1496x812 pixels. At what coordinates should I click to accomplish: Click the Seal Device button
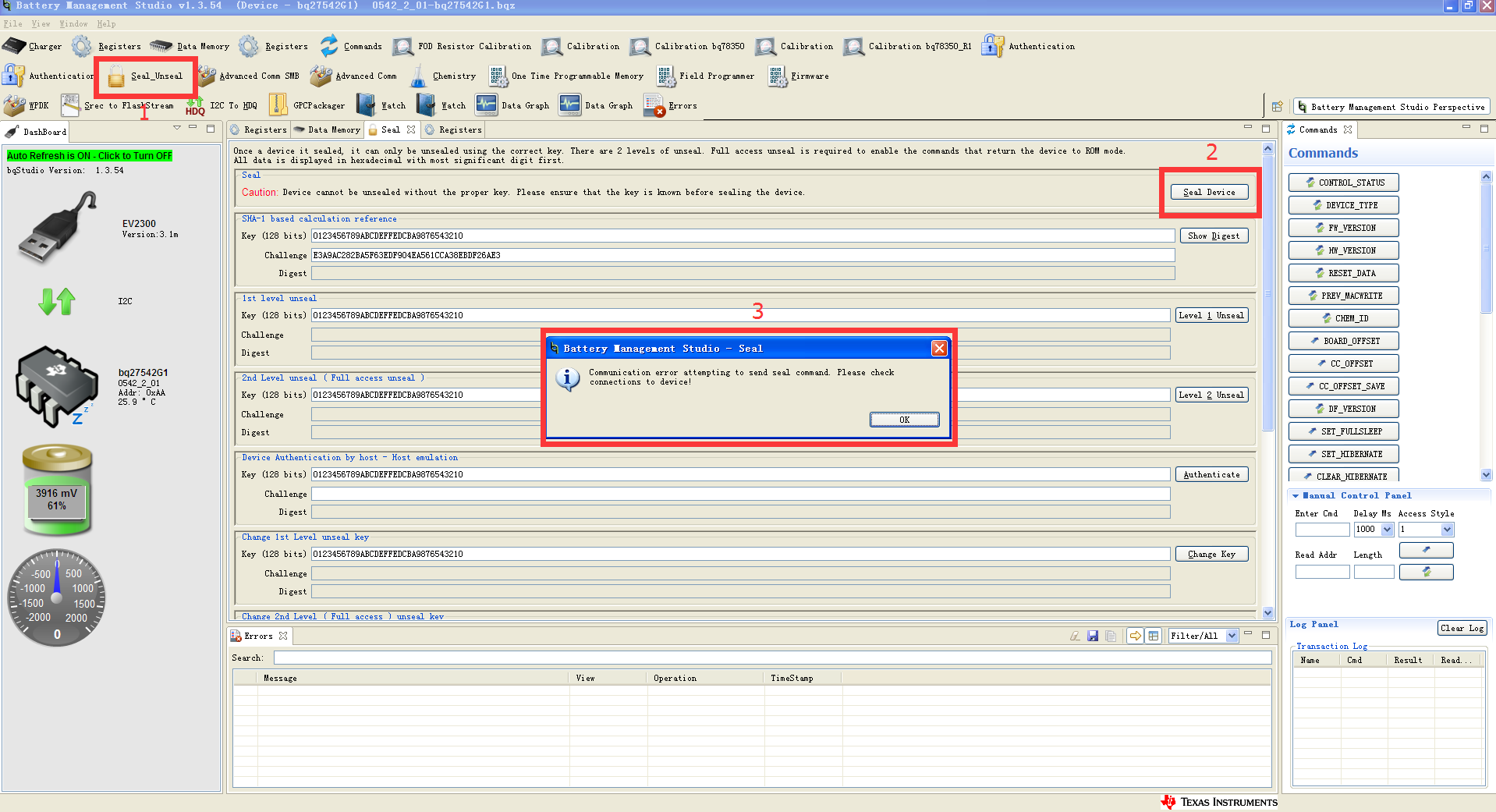tap(1209, 192)
